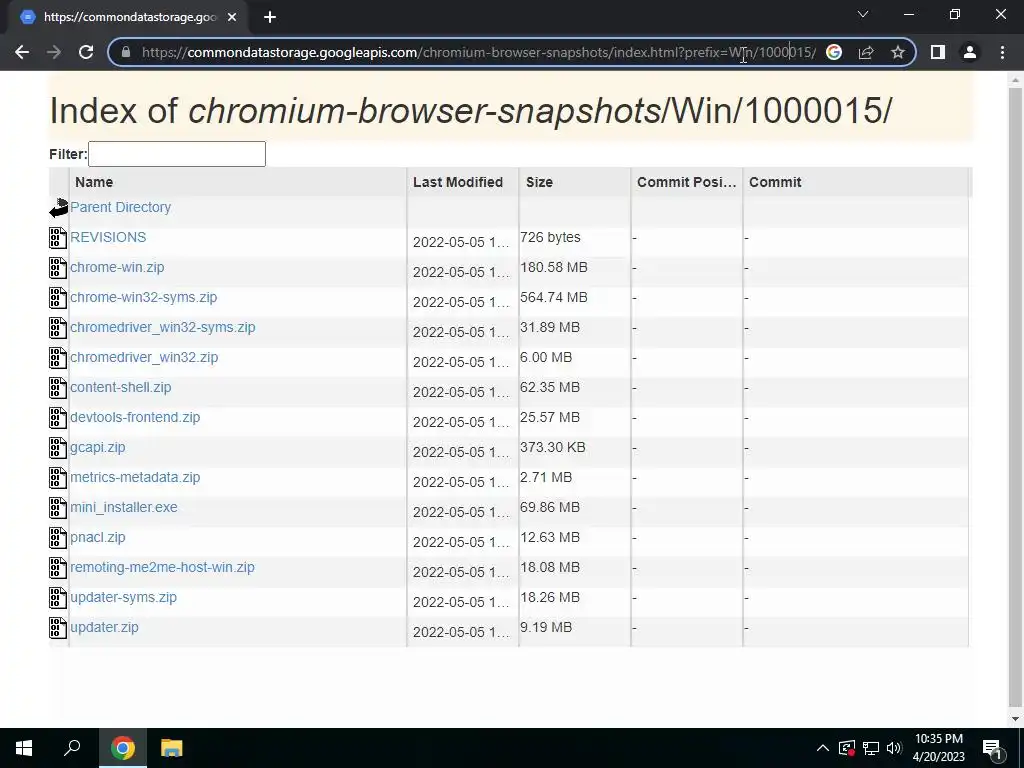
Task: Open the side panel icon
Action: click(938, 52)
